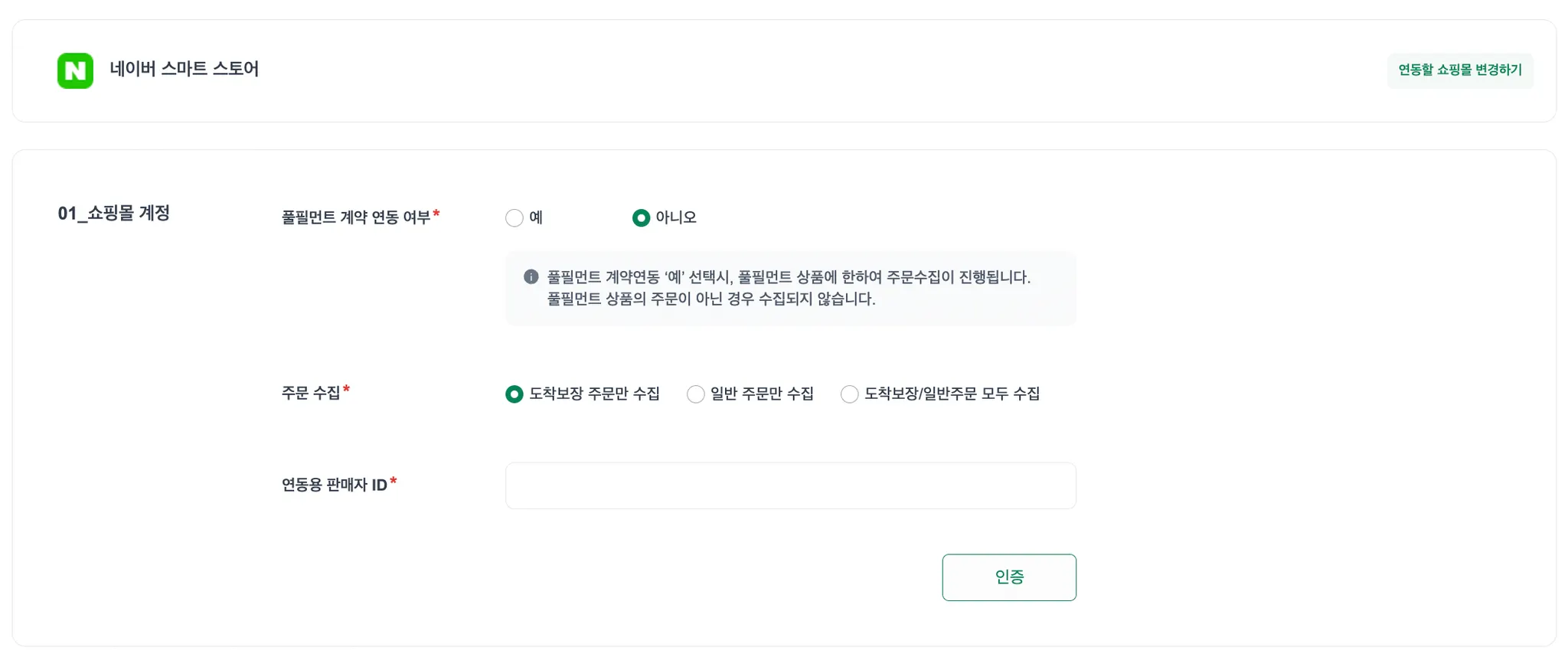Click the '주문 수집' field label
This screenshot has height=657, width=1568.
[x=311, y=393]
